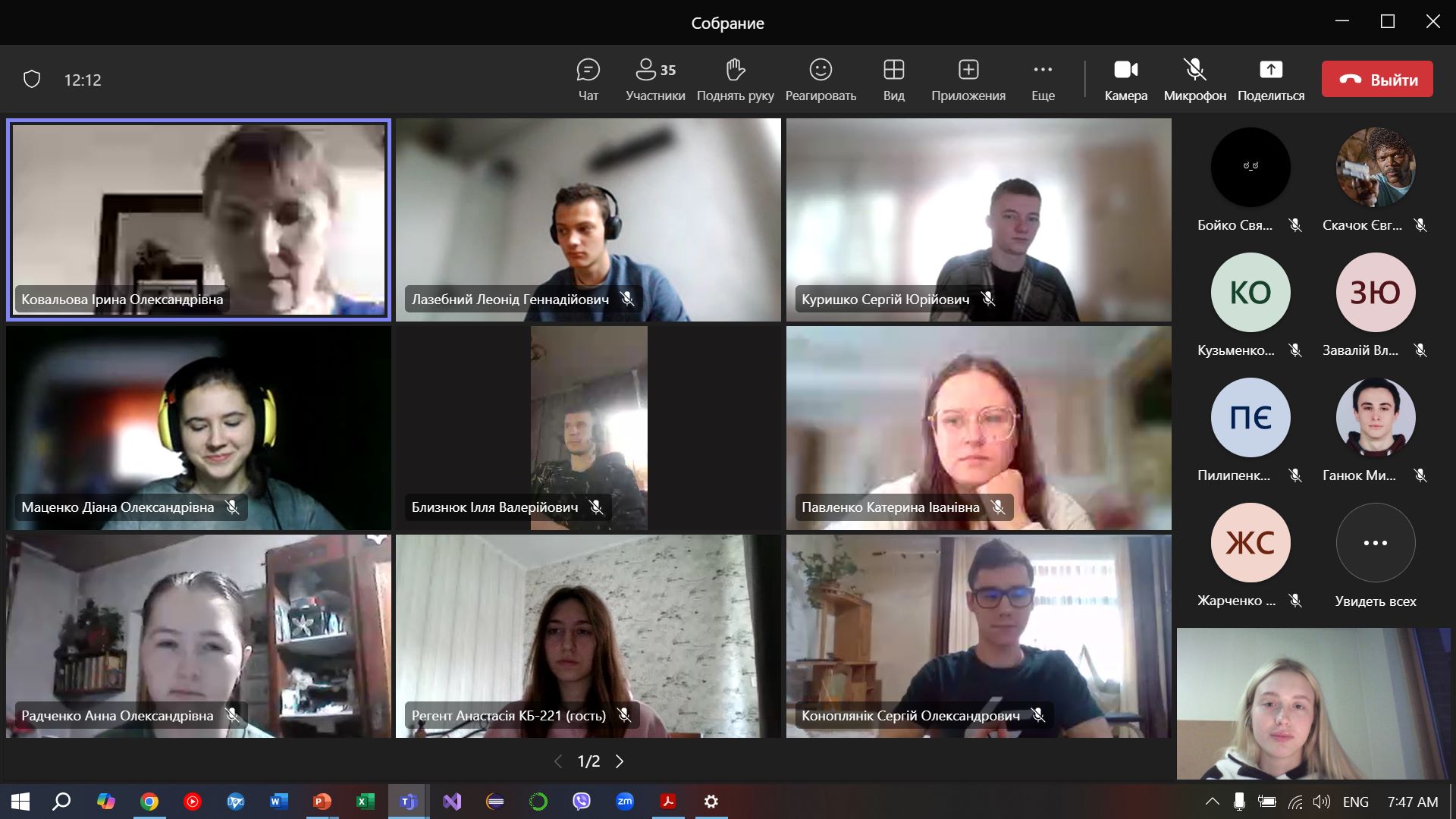Click the taskbar microphone tray icon

tap(1238, 802)
